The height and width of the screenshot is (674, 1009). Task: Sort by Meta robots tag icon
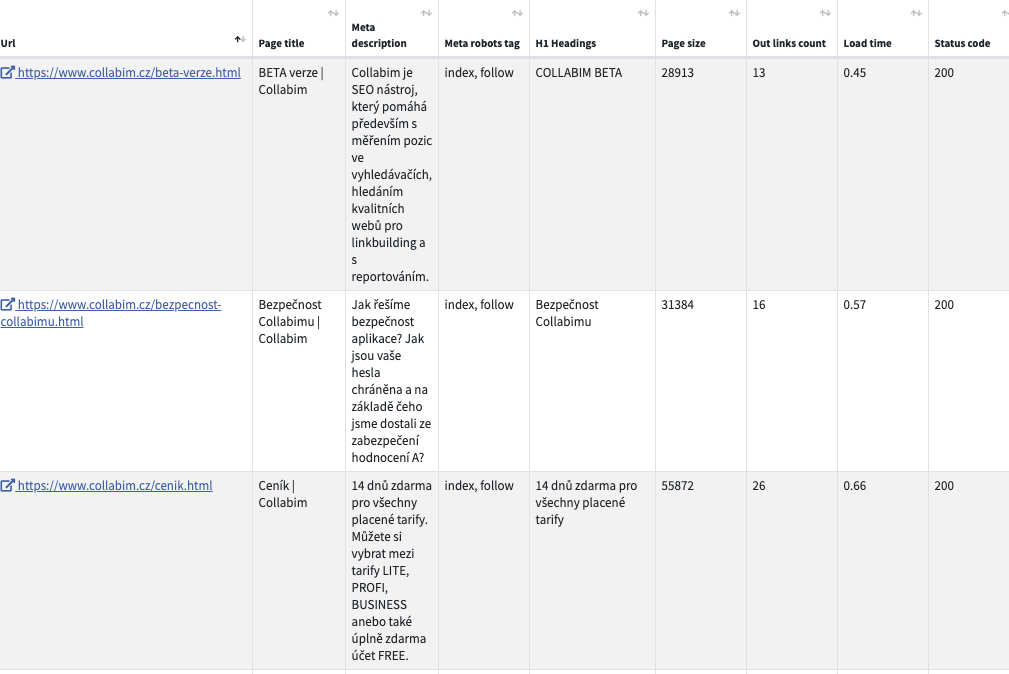pyautogui.click(x=517, y=14)
